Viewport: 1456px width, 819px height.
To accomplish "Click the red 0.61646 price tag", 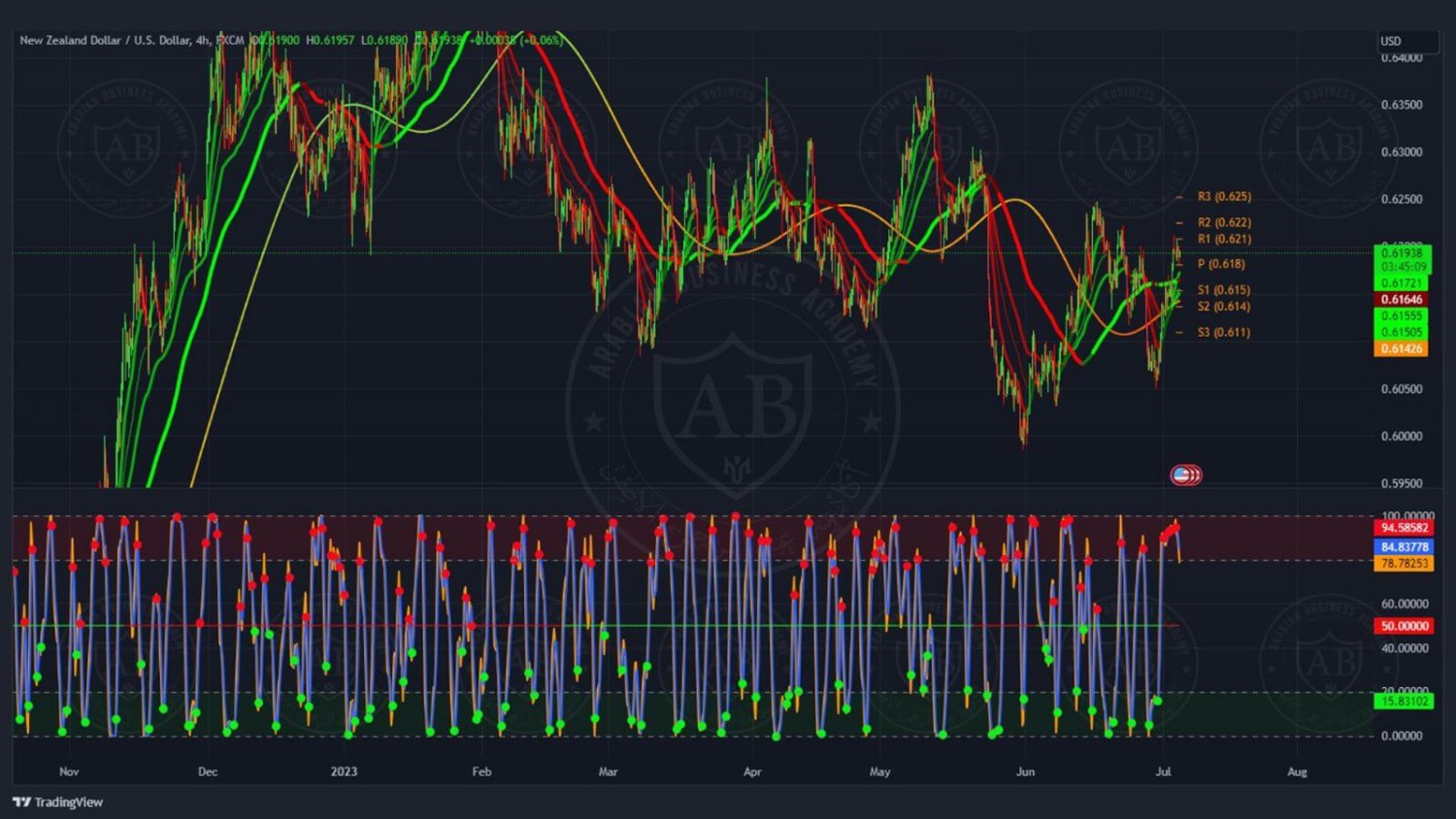I will (1402, 300).
